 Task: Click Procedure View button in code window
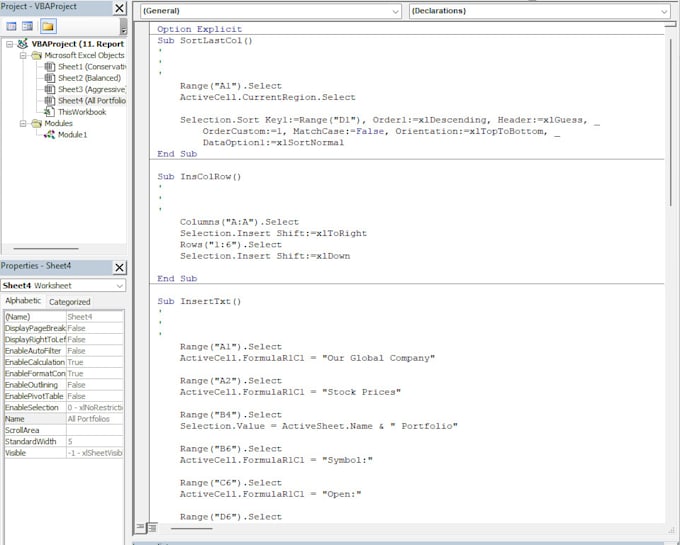point(140,528)
